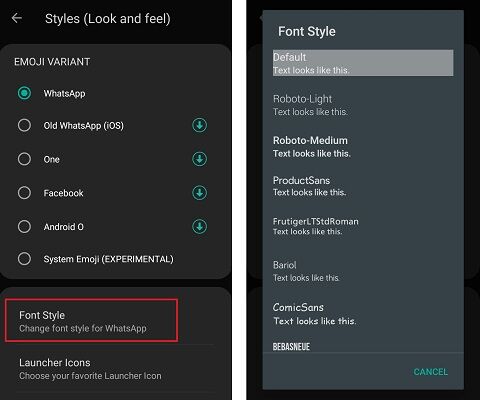Image resolution: width=480 pixels, height=400 pixels.
Task: Pick the ProductSans font
Action: point(363,186)
